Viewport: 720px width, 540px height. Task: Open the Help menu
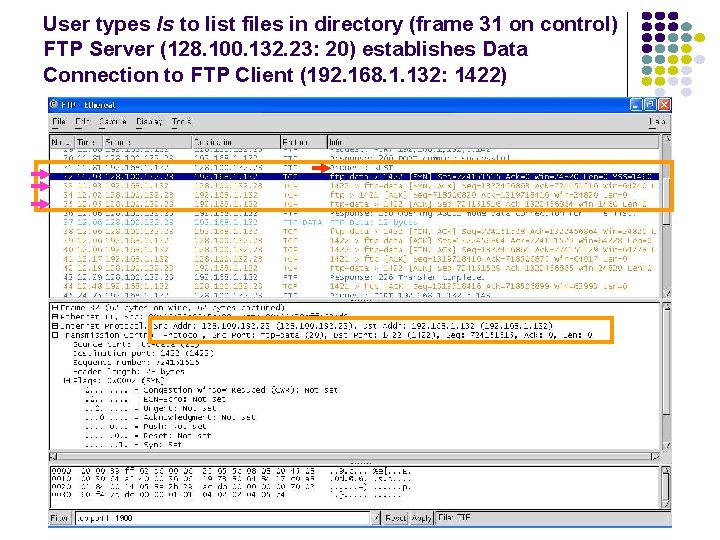(657, 122)
